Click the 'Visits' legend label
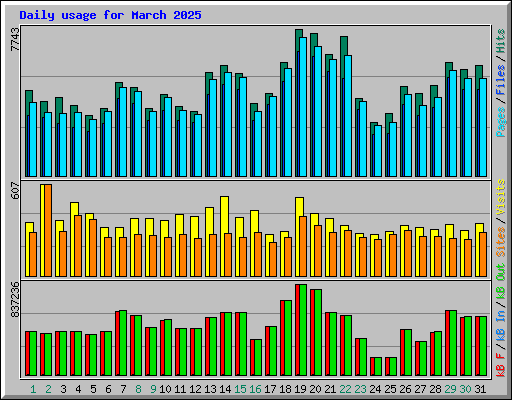Viewport: 512px width, 400px height. pos(501,197)
